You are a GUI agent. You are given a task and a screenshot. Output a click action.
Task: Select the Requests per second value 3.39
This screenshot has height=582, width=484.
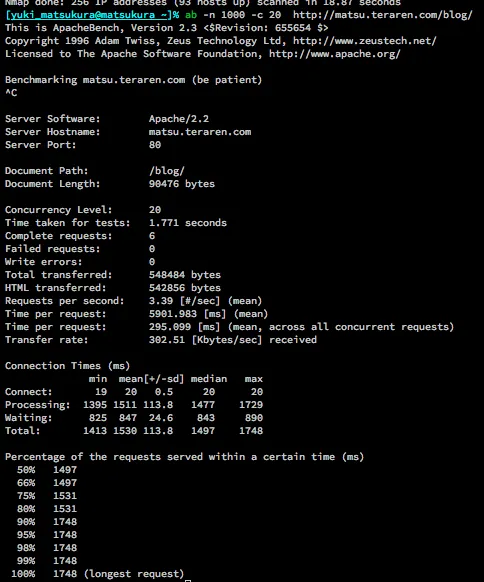pos(161,301)
